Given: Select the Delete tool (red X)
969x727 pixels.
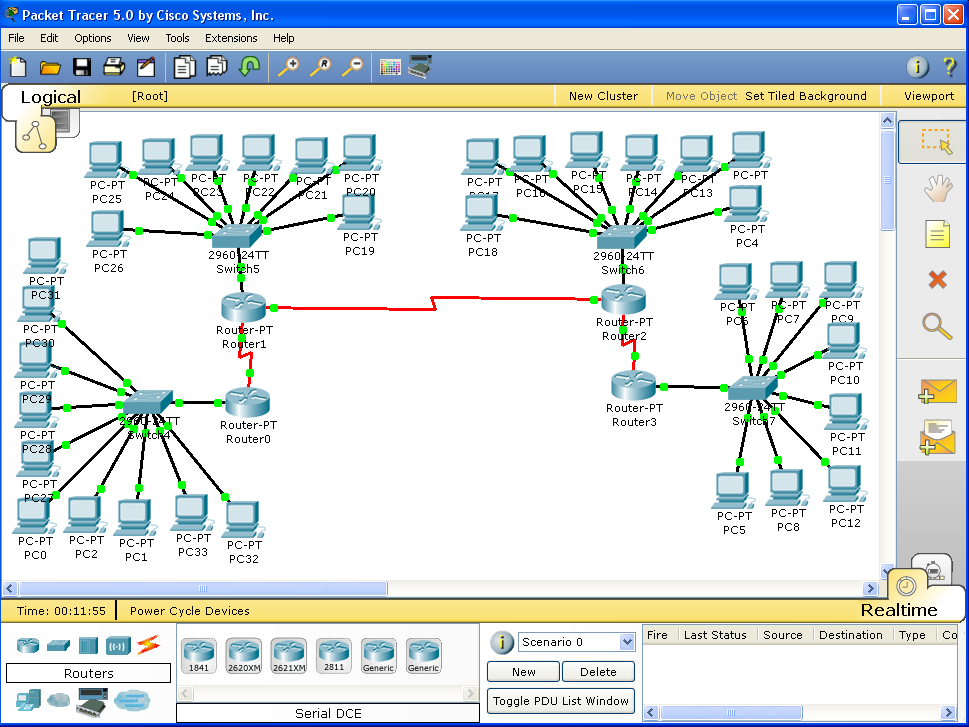Looking at the screenshot, I should pyautogui.click(x=936, y=280).
